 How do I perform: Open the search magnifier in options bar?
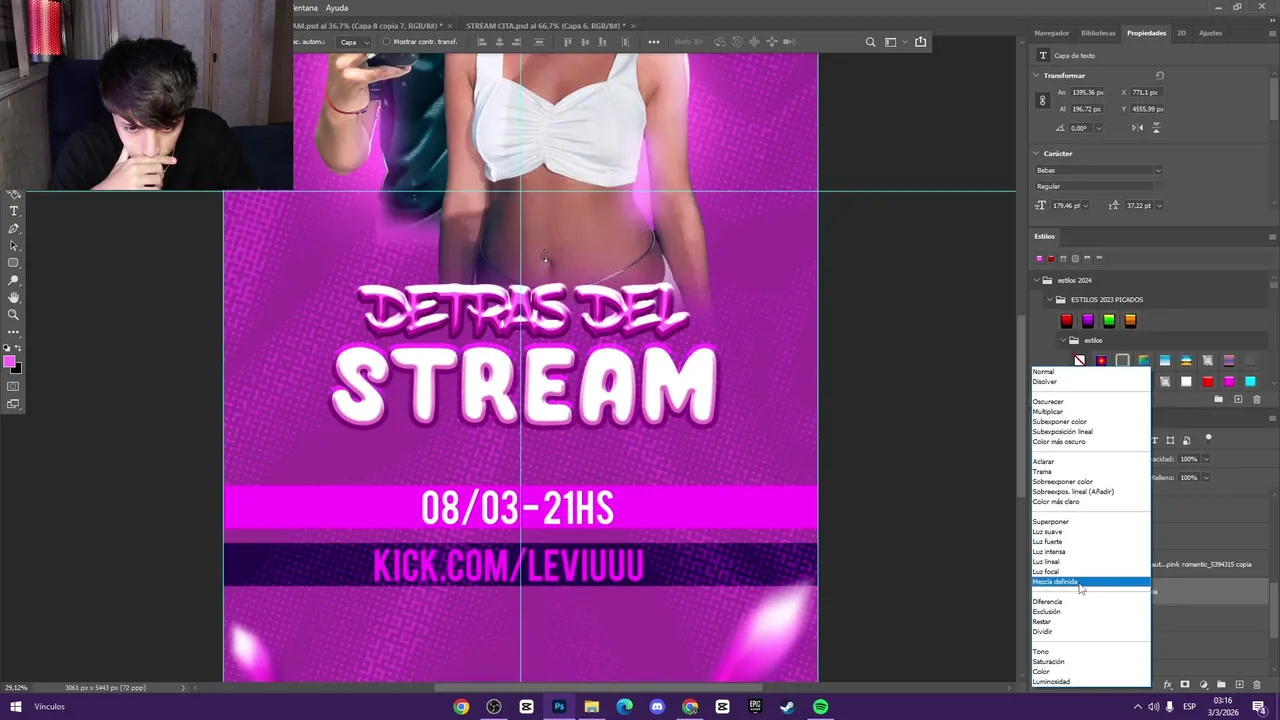(870, 42)
